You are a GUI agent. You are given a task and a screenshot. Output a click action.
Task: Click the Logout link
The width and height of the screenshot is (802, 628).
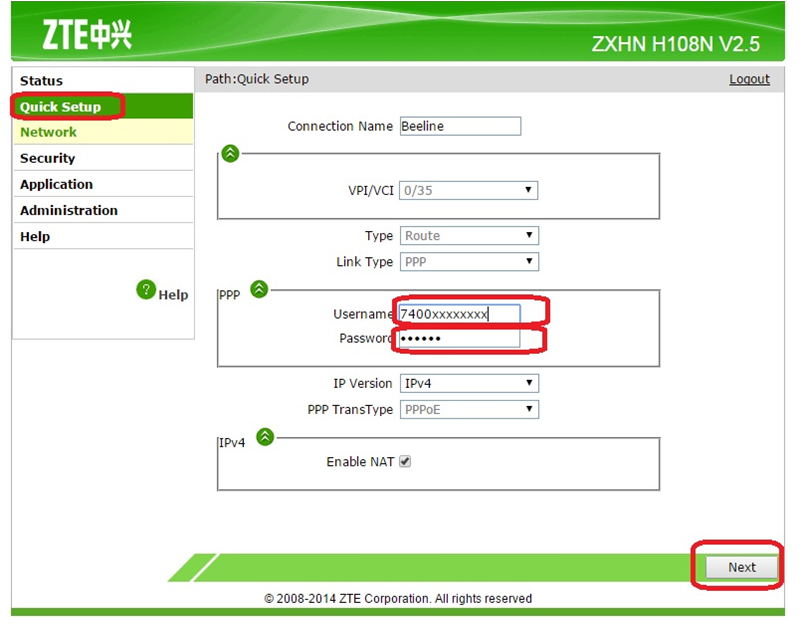tap(749, 79)
